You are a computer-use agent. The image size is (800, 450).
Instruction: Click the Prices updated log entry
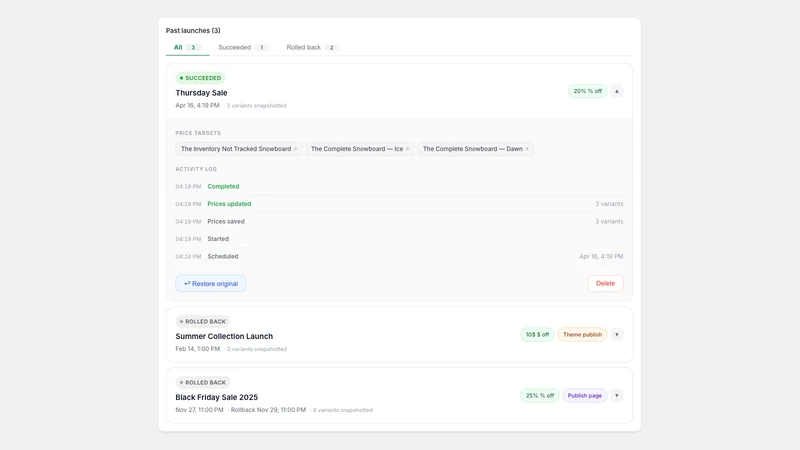[x=229, y=204]
